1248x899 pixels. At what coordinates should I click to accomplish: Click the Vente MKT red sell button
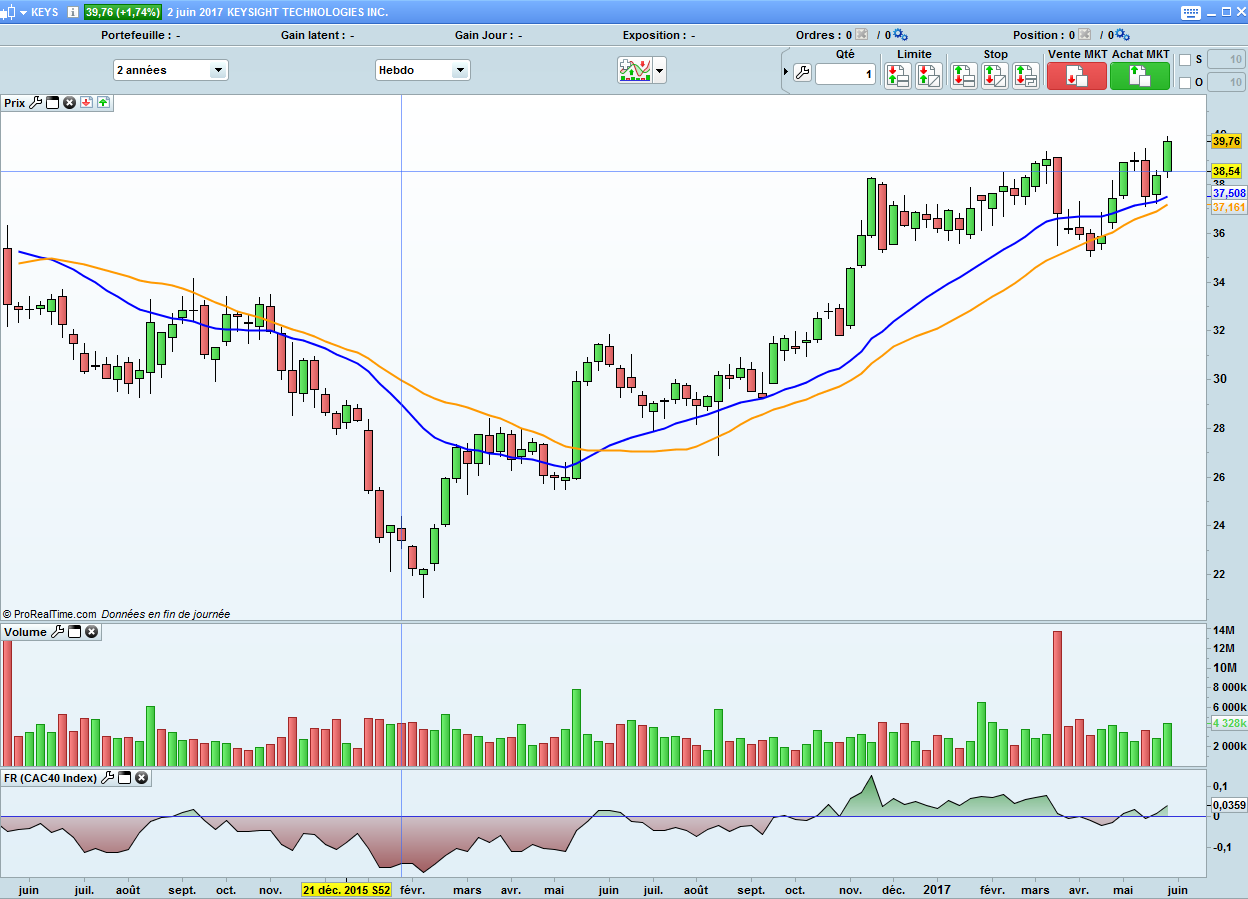pos(1077,76)
